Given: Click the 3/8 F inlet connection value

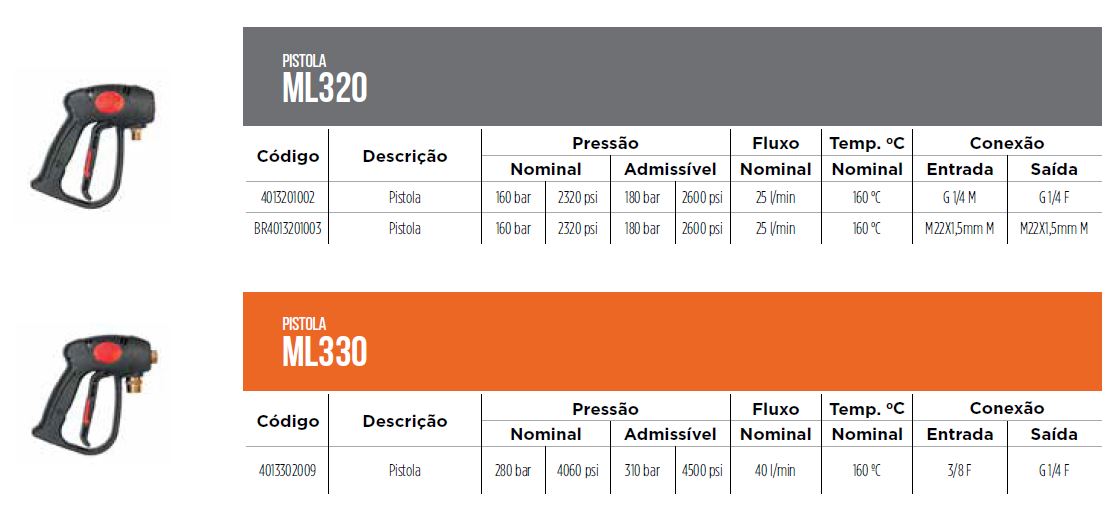Looking at the screenshot, I should [960, 471].
